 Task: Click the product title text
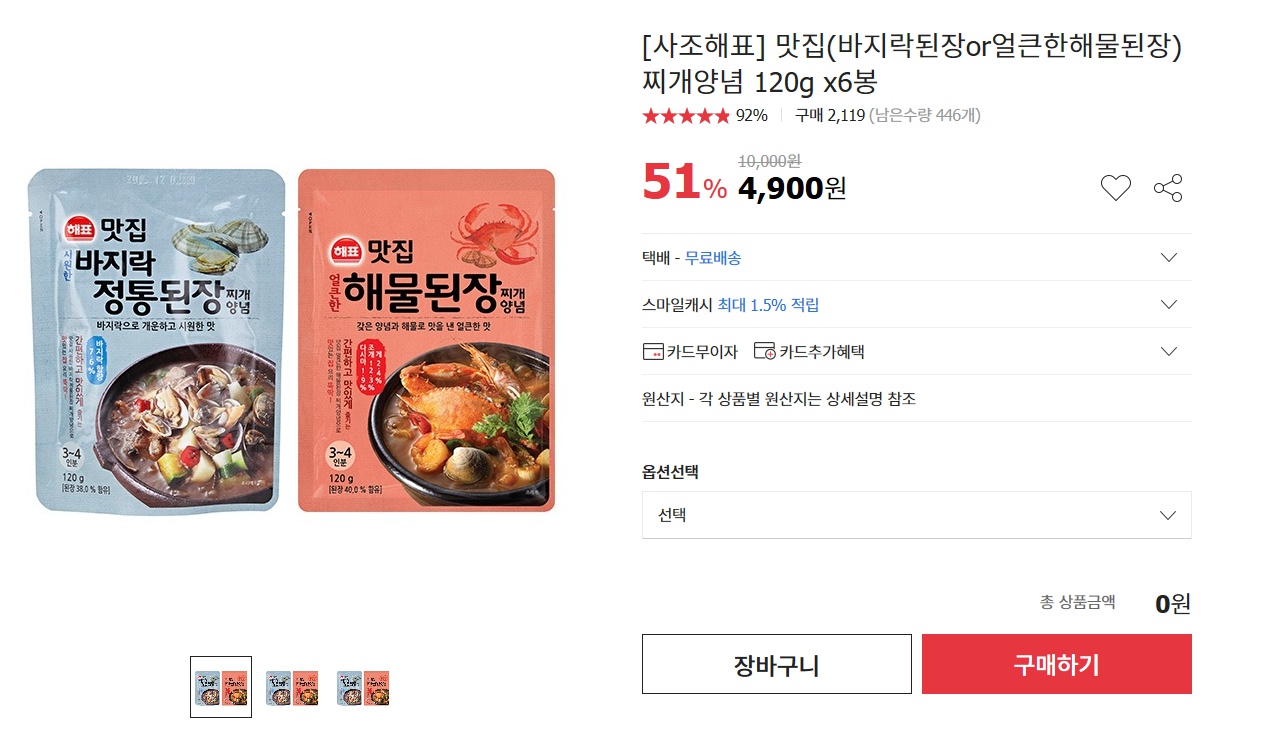click(911, 63)
